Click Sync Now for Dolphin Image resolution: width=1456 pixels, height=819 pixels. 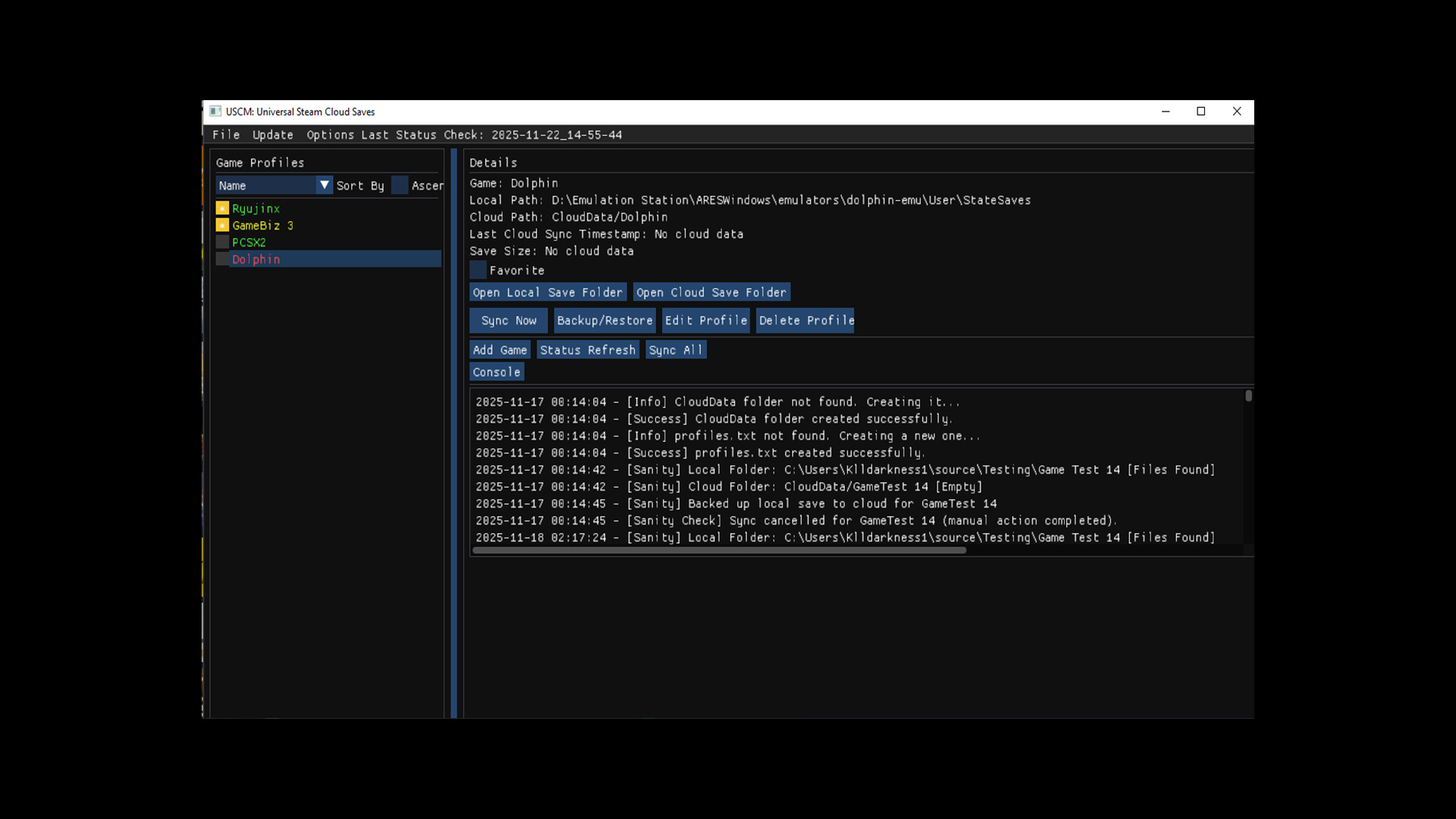pyautogui.click(x=507, y=320)
